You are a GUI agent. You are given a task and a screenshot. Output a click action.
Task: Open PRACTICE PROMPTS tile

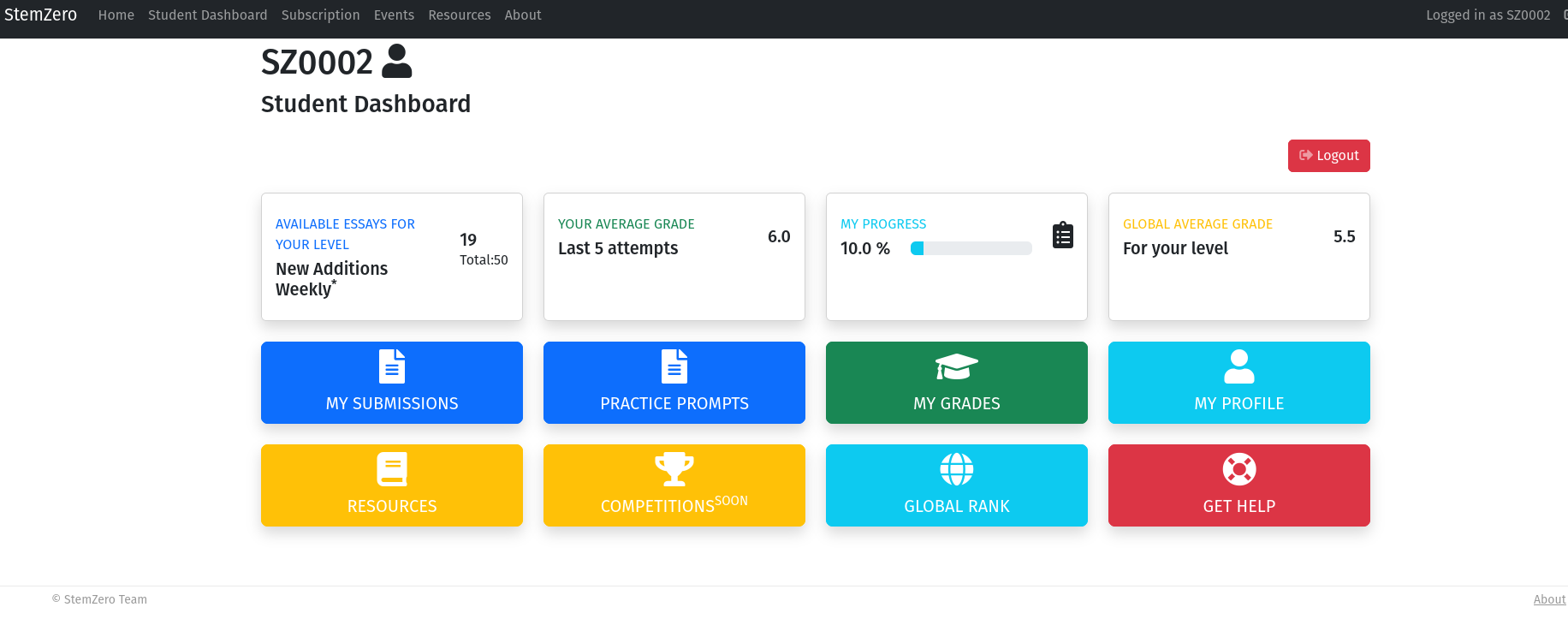674,383
